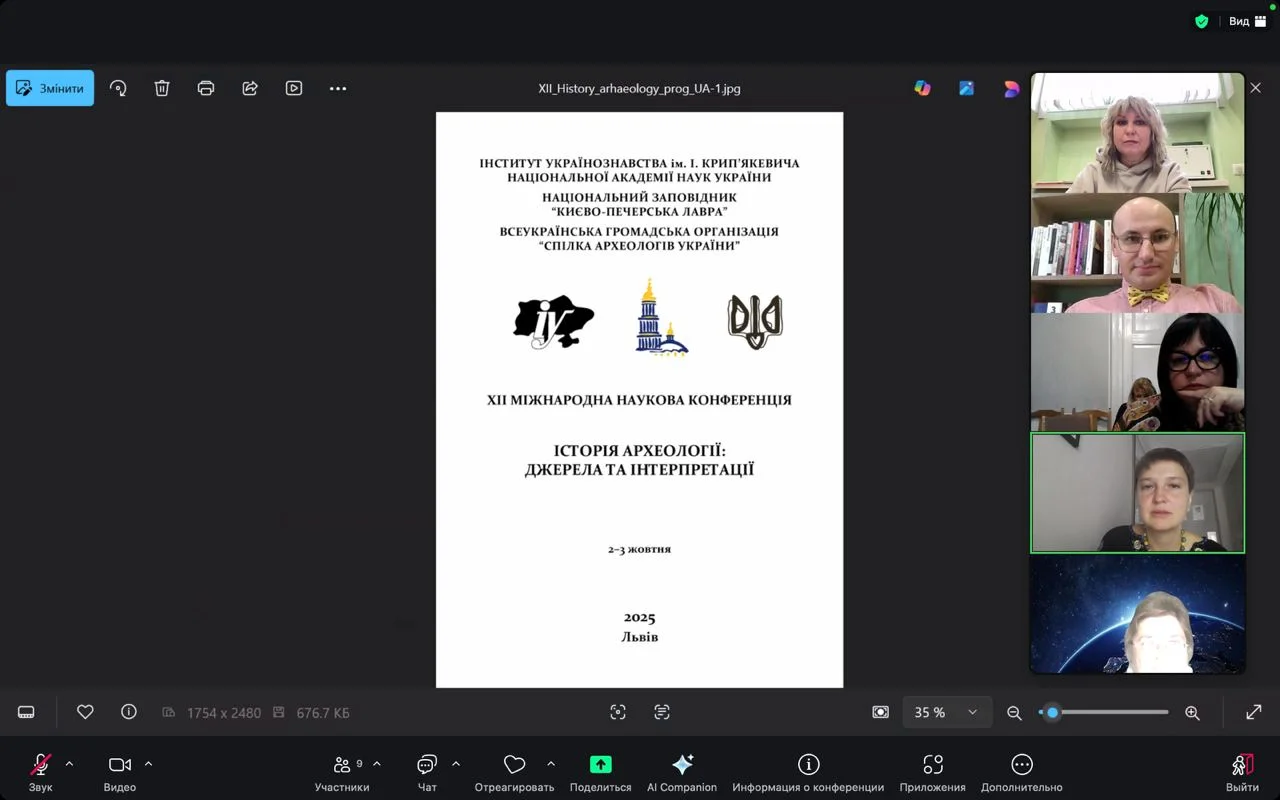The image size is (1280, 800).
Task: Start slideshow with play icon
Action: point(294,88)
